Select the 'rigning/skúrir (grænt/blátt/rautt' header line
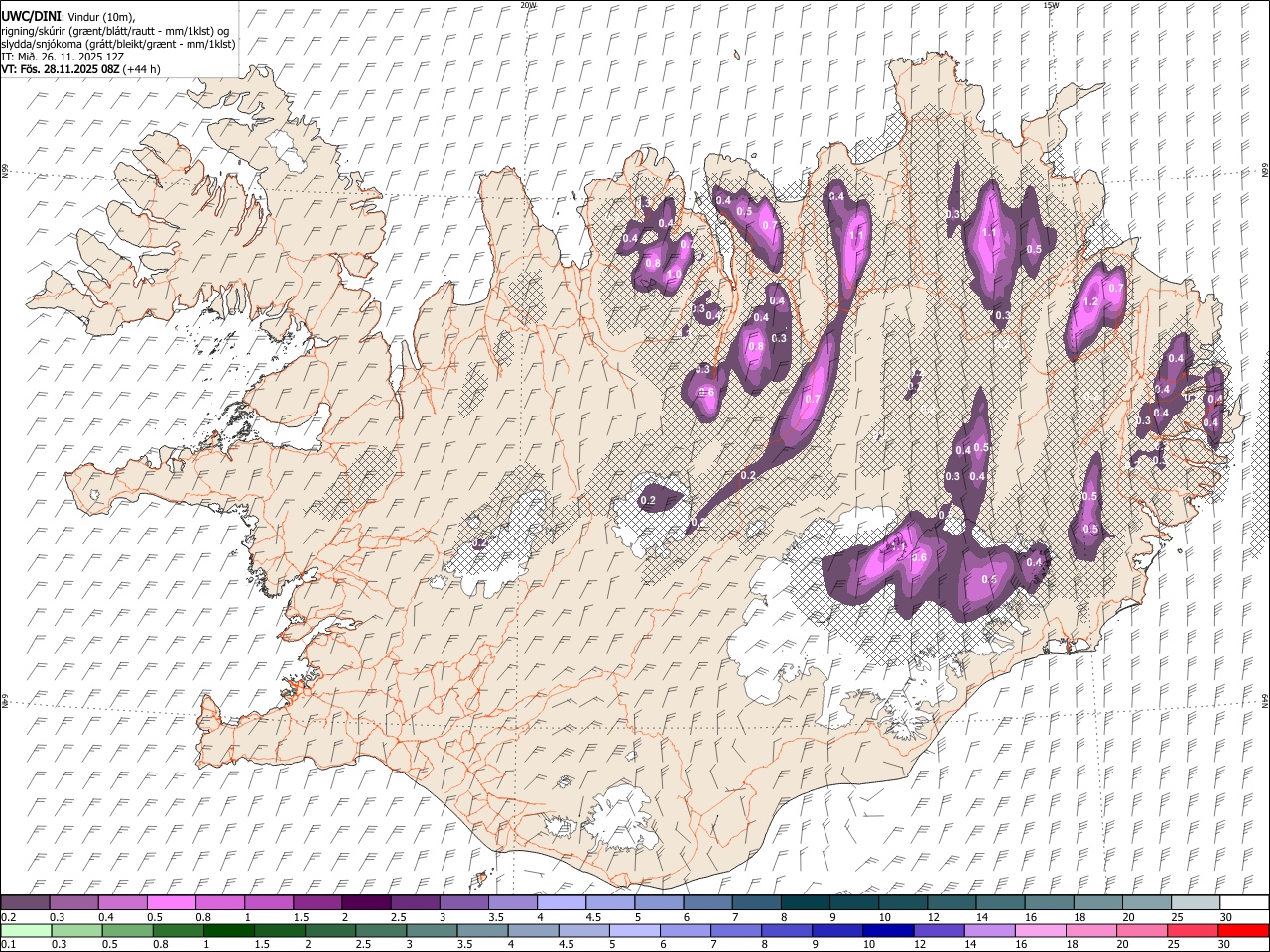Image resolution: width=1270 pixels, height=952 pixels. click(115, 31)
